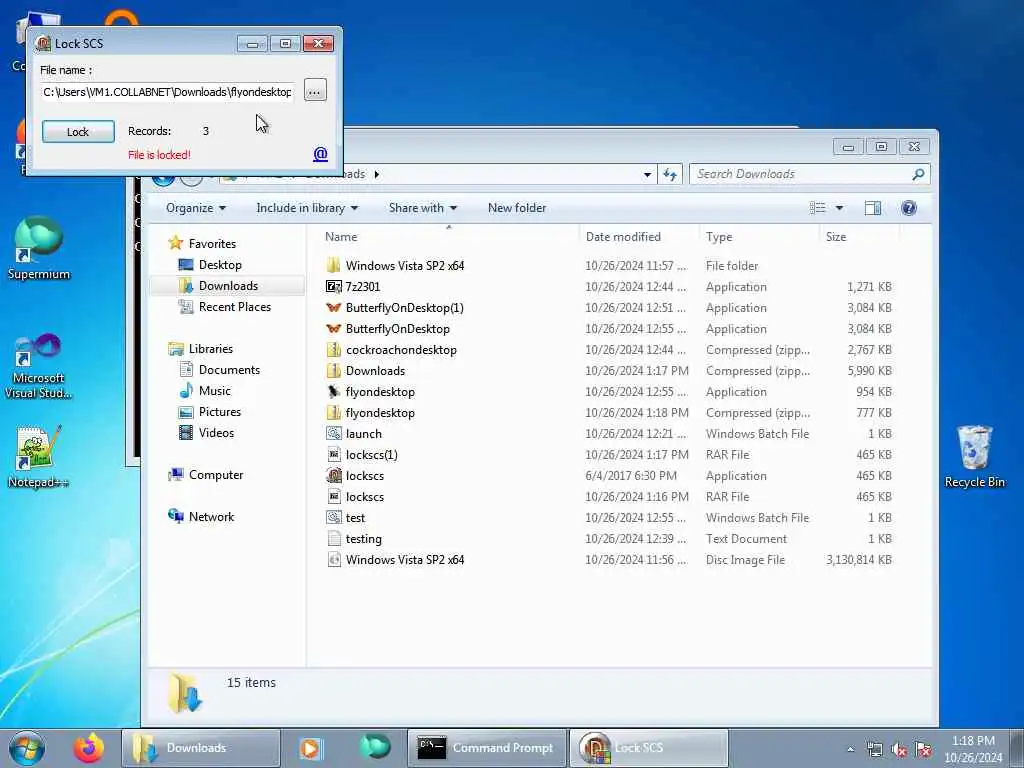Viewport: 1024px width, 768px height.
Task: Sort by the Size column header
Action: point(836,236)
